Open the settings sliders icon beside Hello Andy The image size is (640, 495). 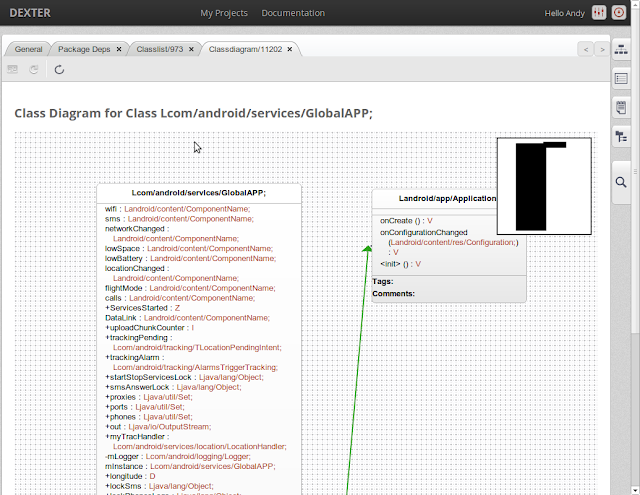pyautogui.click(x=599, y=13)
